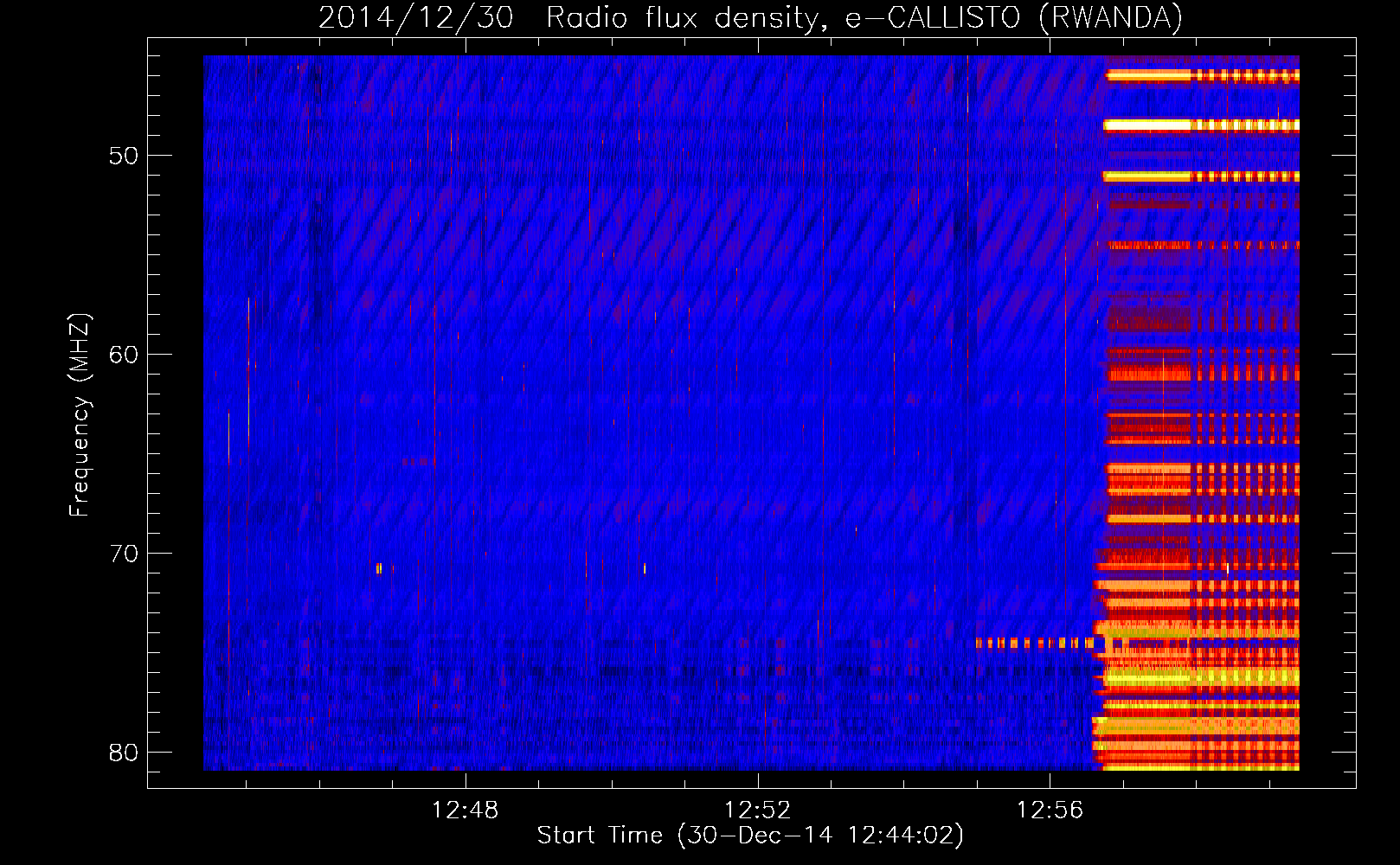This screenshot has height=865, width=1400.
Task: Select the 12:52 time tick label
Action: (758, 810)
